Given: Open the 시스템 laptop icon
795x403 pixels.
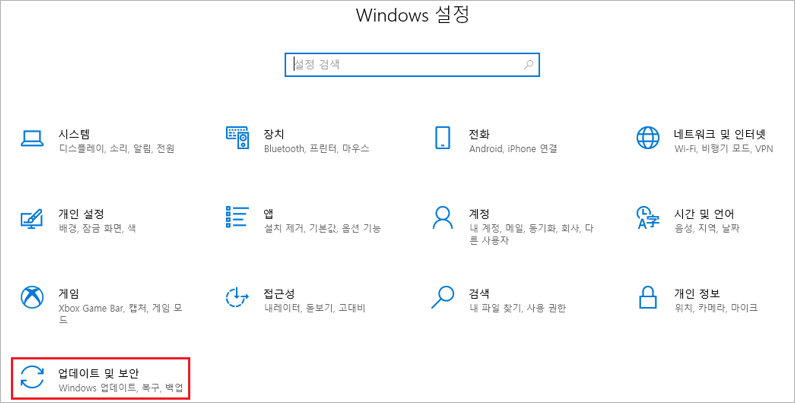Looking at the screenshot, I should click(x=32, y=138).
